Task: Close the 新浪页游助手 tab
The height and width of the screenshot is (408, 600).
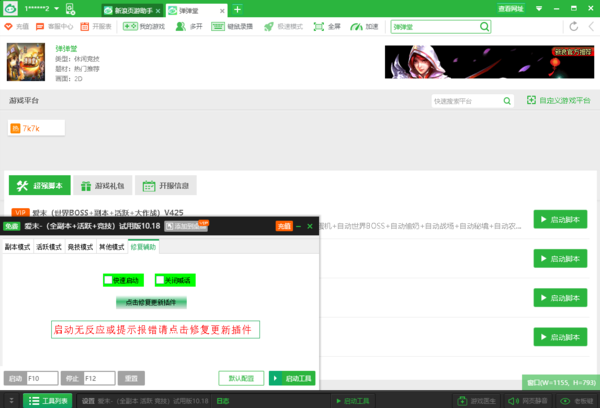Action: click(x=158, y=11)
